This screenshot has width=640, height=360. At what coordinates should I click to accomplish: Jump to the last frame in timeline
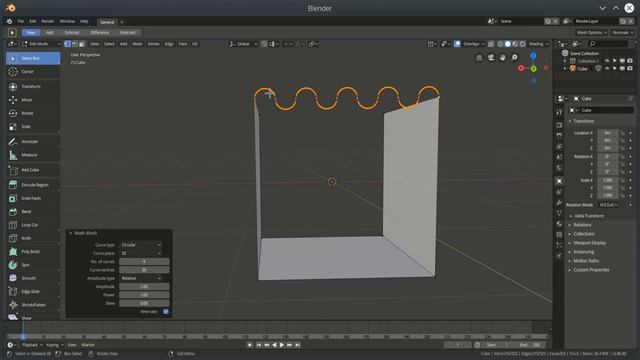(x=298, y=345)
